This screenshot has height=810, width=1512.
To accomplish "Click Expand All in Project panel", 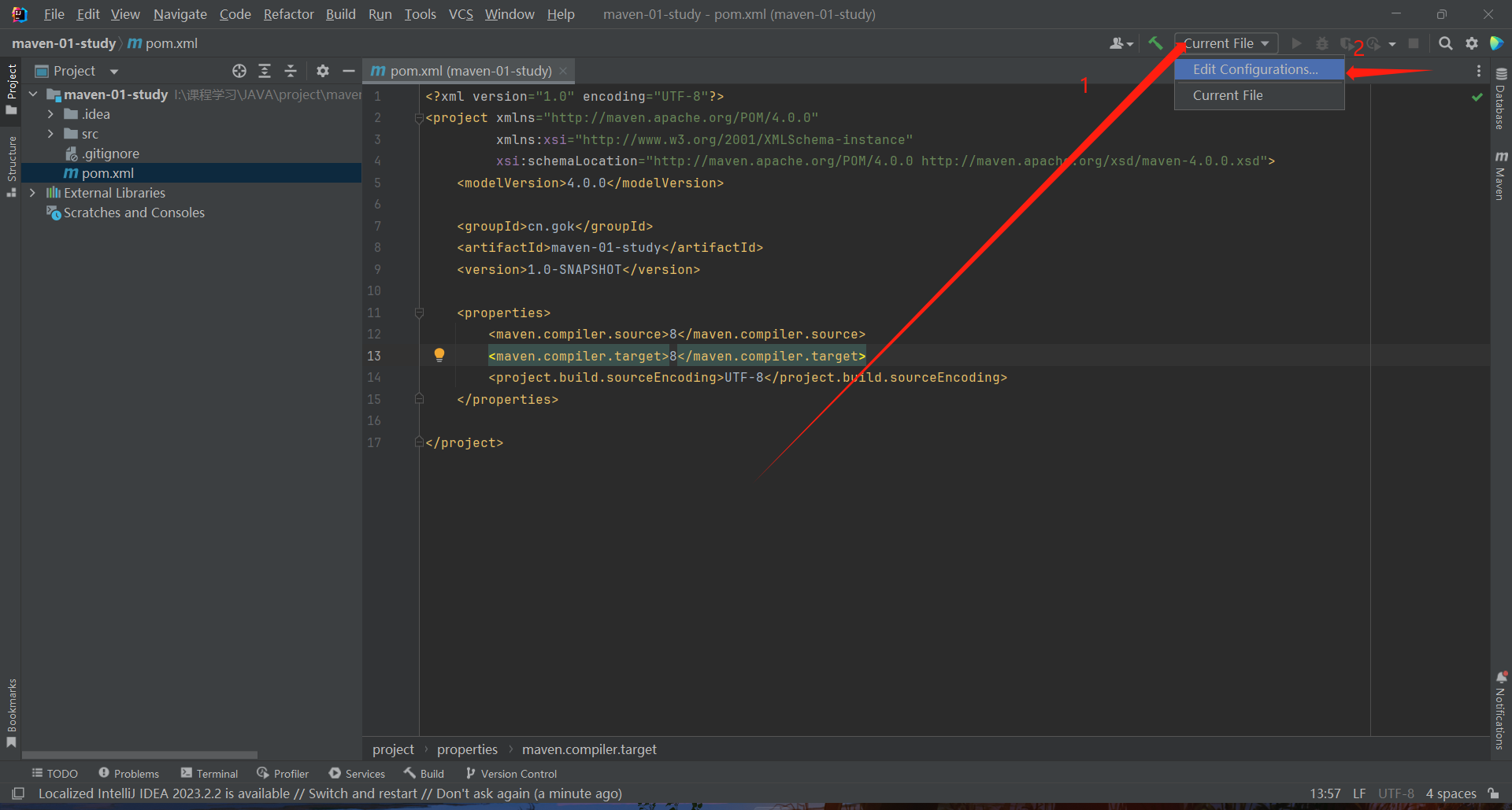I will [x=265, y=71].
